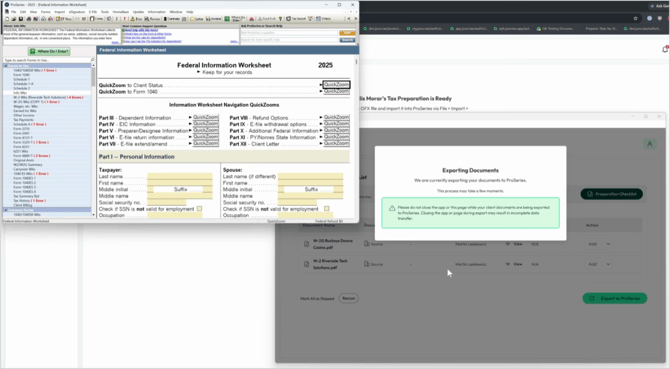This screenshot has width=670, height=369.
Task: Click Export to ProSeries green button
Action: (x=614, y=298)
